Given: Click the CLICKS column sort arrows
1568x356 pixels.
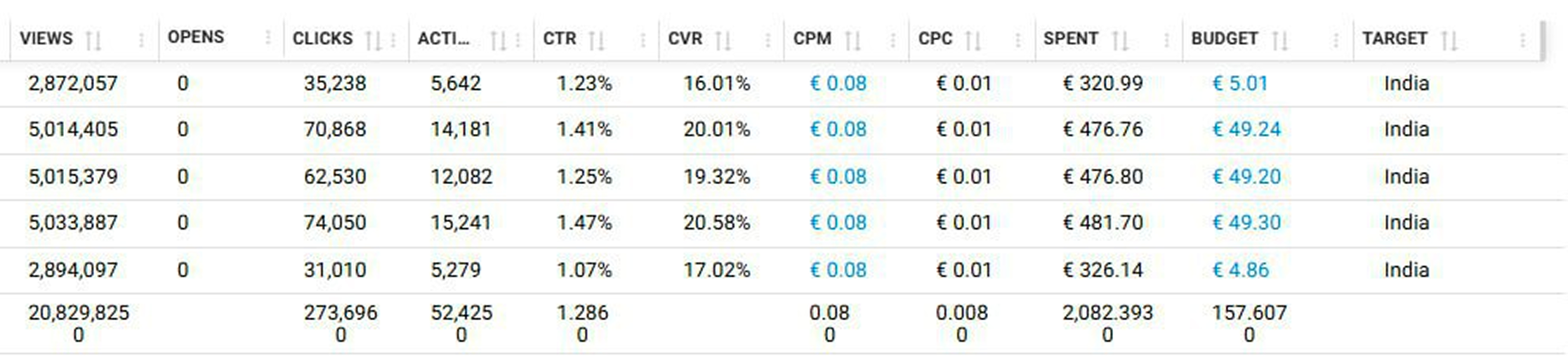Looking at the screenshot, I should pos(374,41).
